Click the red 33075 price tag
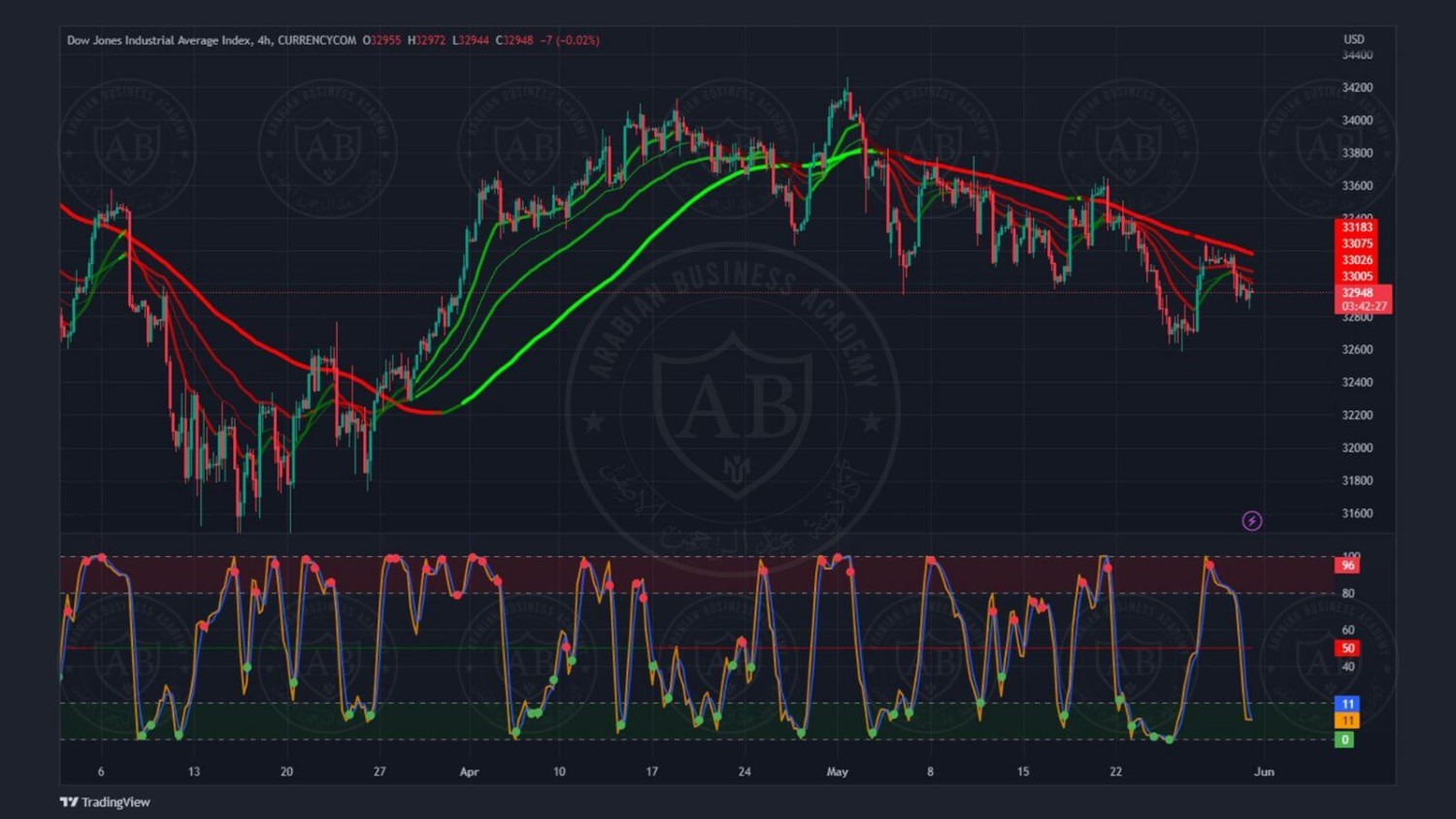The image size is (1456, 819). [x=1357, y=244]
